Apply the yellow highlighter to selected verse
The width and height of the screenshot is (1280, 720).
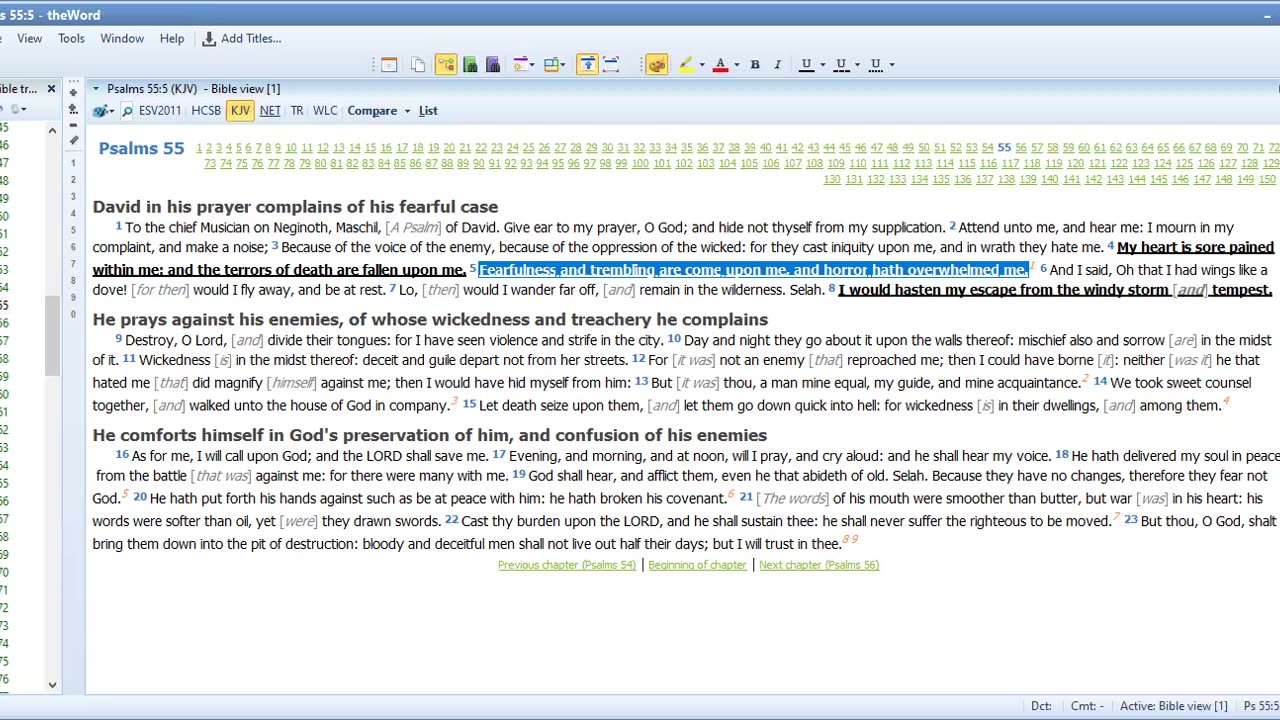pos(686,64)
